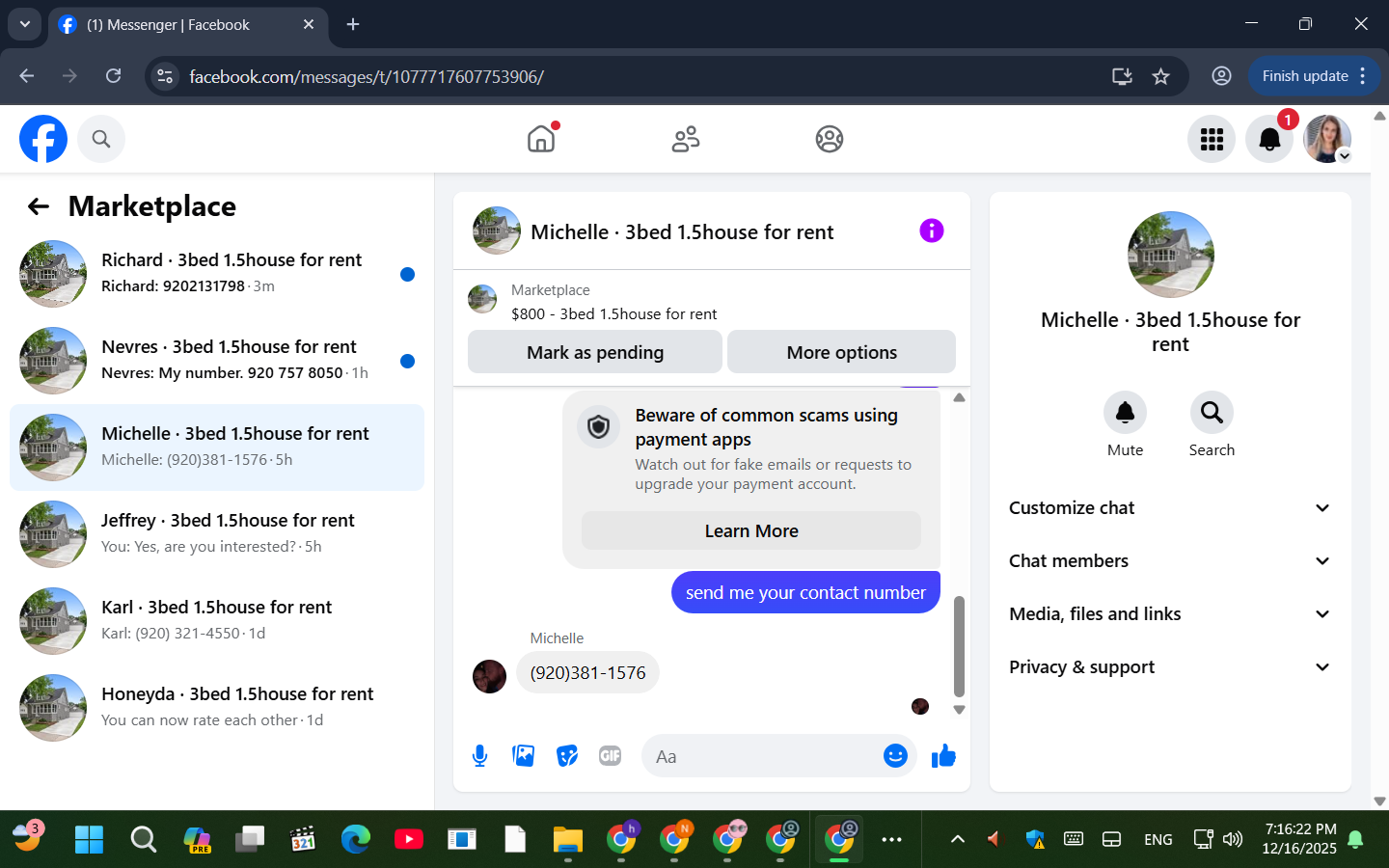The height and width of the screenshot is (868, 1389).
Task: Bookmark this page with the star
Action: point(1160,76)
